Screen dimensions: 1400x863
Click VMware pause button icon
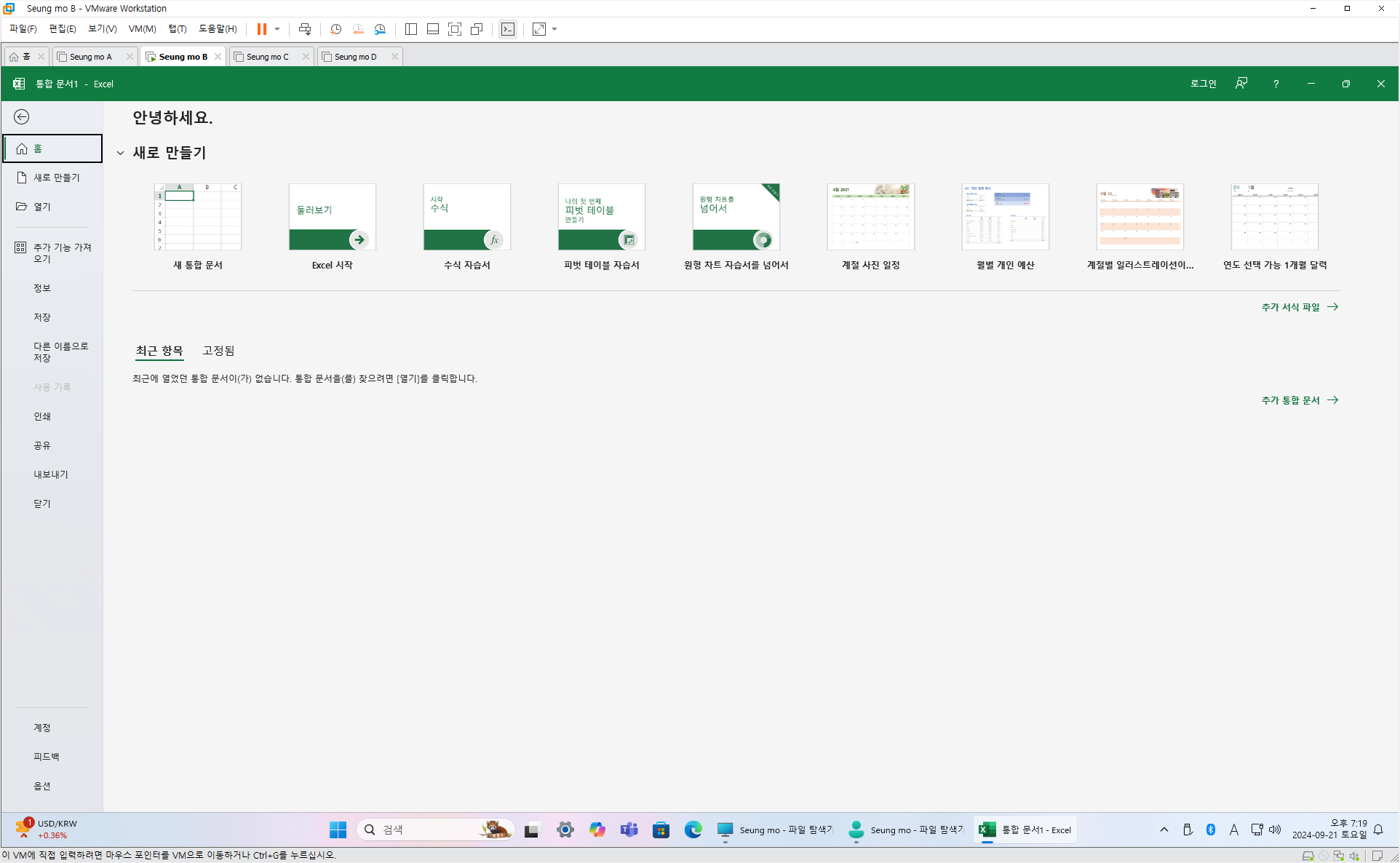coord(261,29)
